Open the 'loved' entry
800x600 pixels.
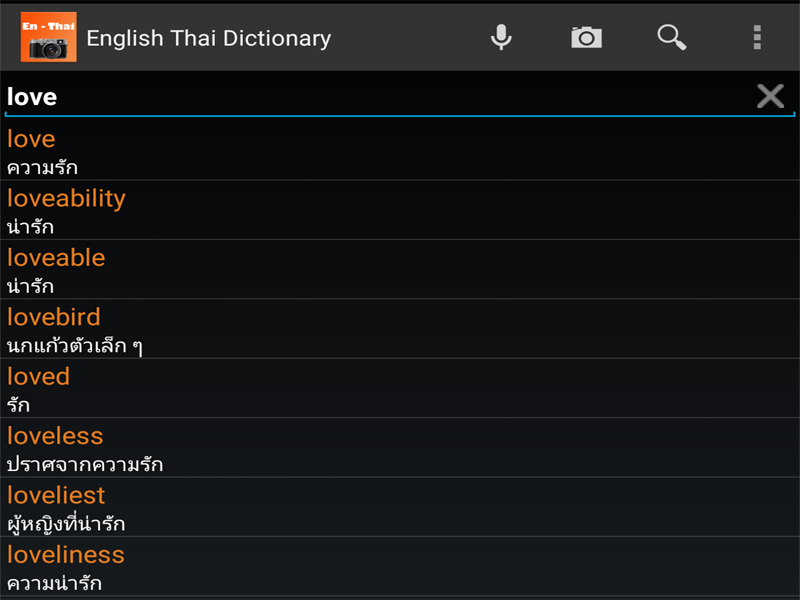pos(38,377)
